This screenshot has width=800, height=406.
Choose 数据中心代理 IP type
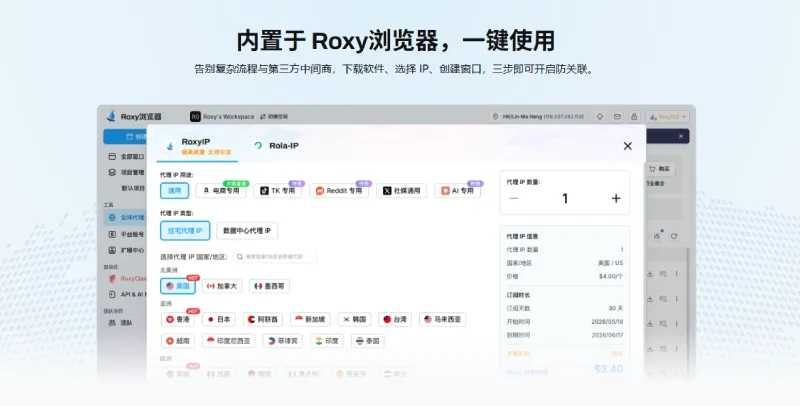click(x=247, y=231)
